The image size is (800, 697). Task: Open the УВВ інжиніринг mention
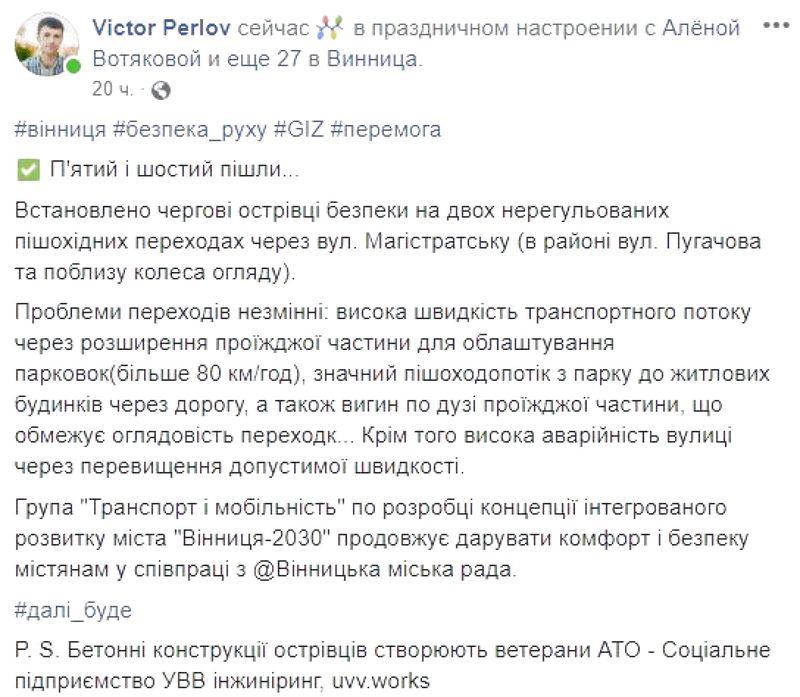point(242,681)
